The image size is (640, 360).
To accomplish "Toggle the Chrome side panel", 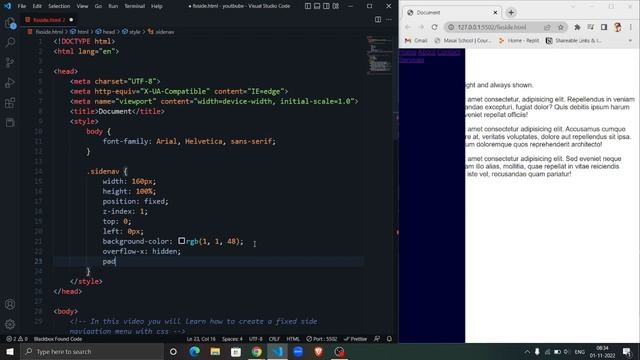I will (x=604, y=27).
